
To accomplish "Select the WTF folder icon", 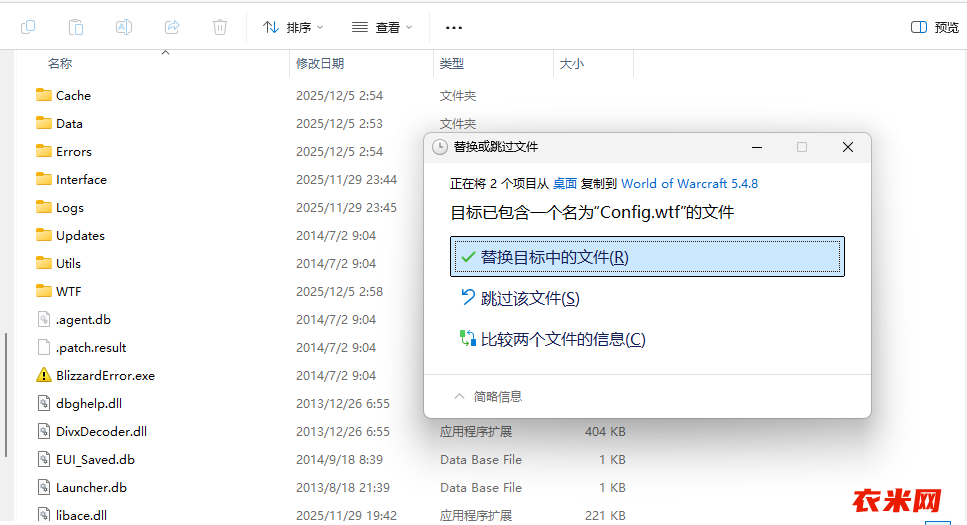I will point(43,292).
